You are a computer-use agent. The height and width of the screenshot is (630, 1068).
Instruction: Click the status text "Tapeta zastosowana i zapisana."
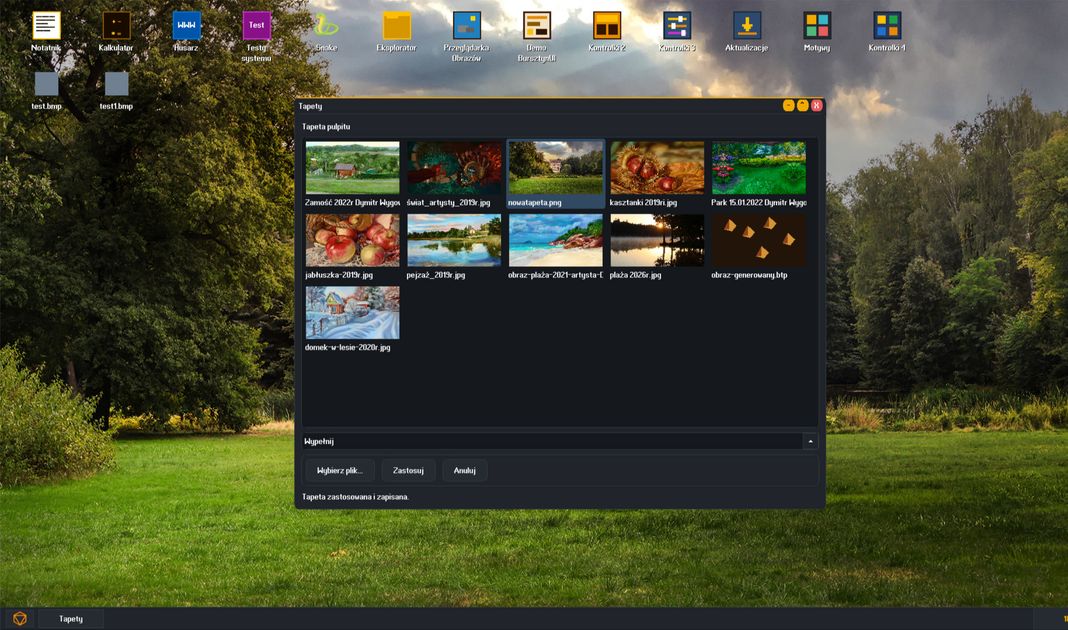click(356, 497)
